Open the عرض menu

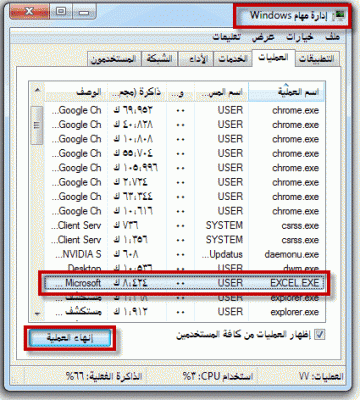coord(263,37)
